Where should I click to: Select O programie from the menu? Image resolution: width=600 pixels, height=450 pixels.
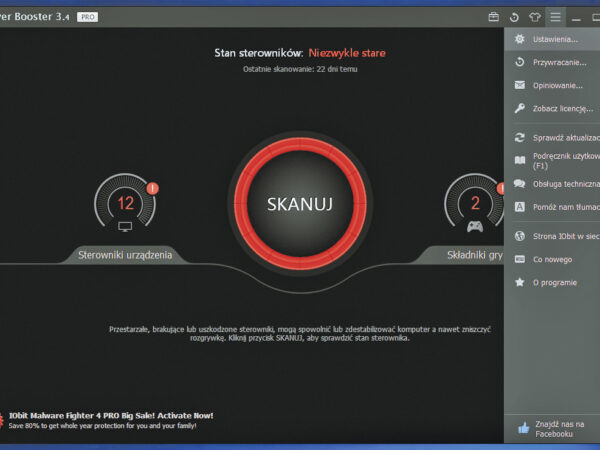554,282
